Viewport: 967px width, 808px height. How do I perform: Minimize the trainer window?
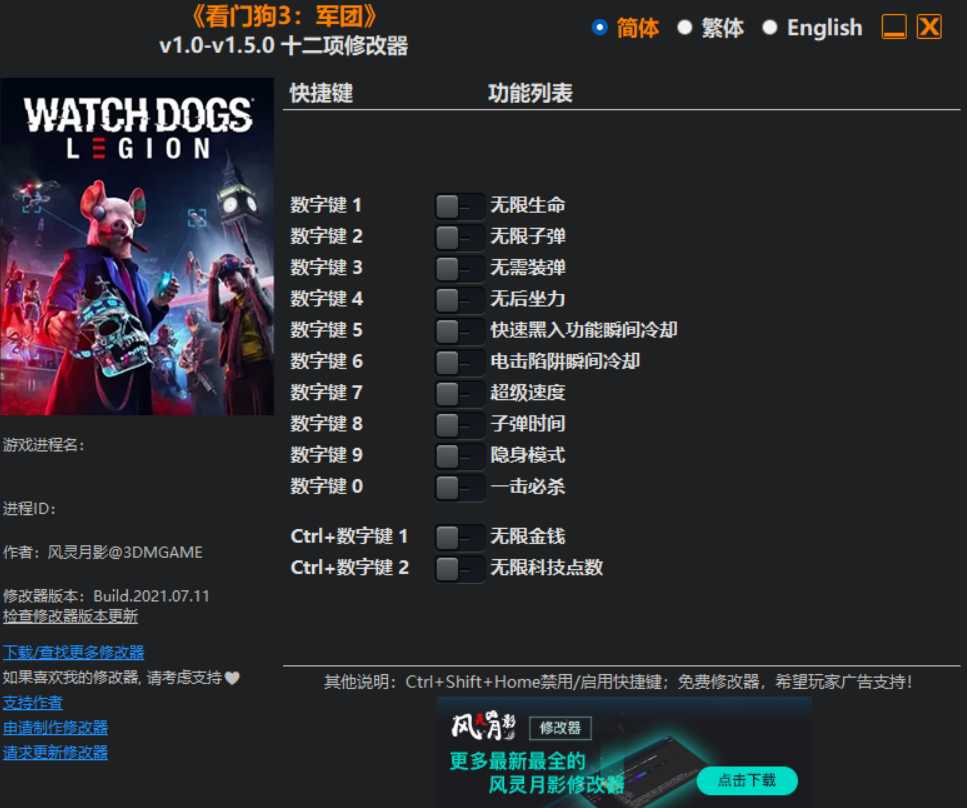tap(894, 27)
